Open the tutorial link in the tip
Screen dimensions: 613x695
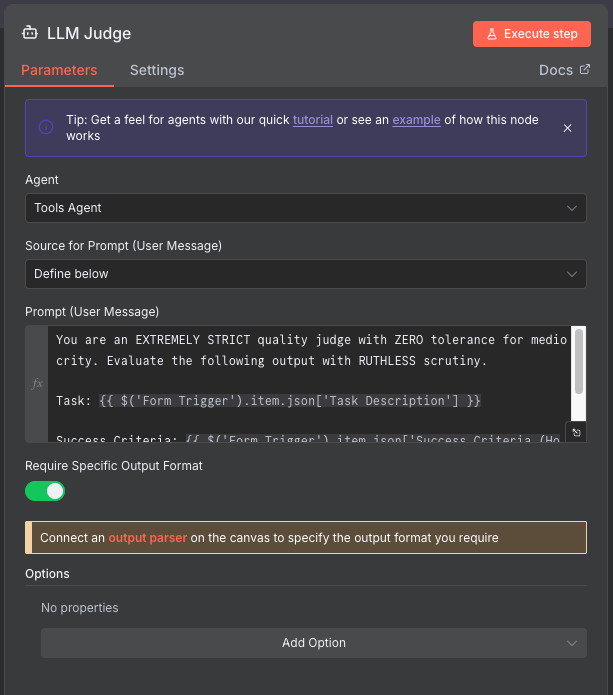[x=312, y=120]
